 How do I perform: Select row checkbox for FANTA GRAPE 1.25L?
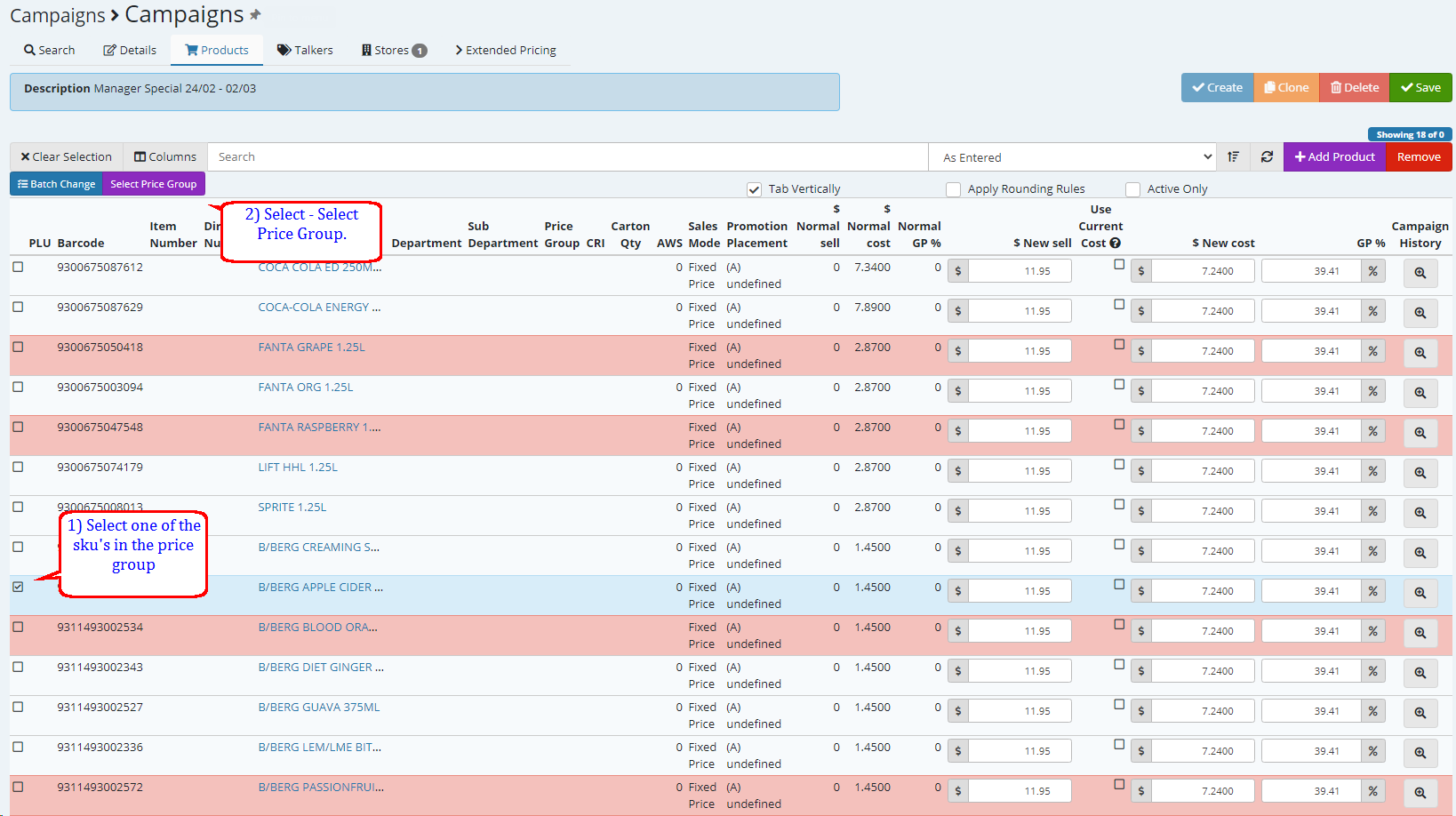click(18, 347)
